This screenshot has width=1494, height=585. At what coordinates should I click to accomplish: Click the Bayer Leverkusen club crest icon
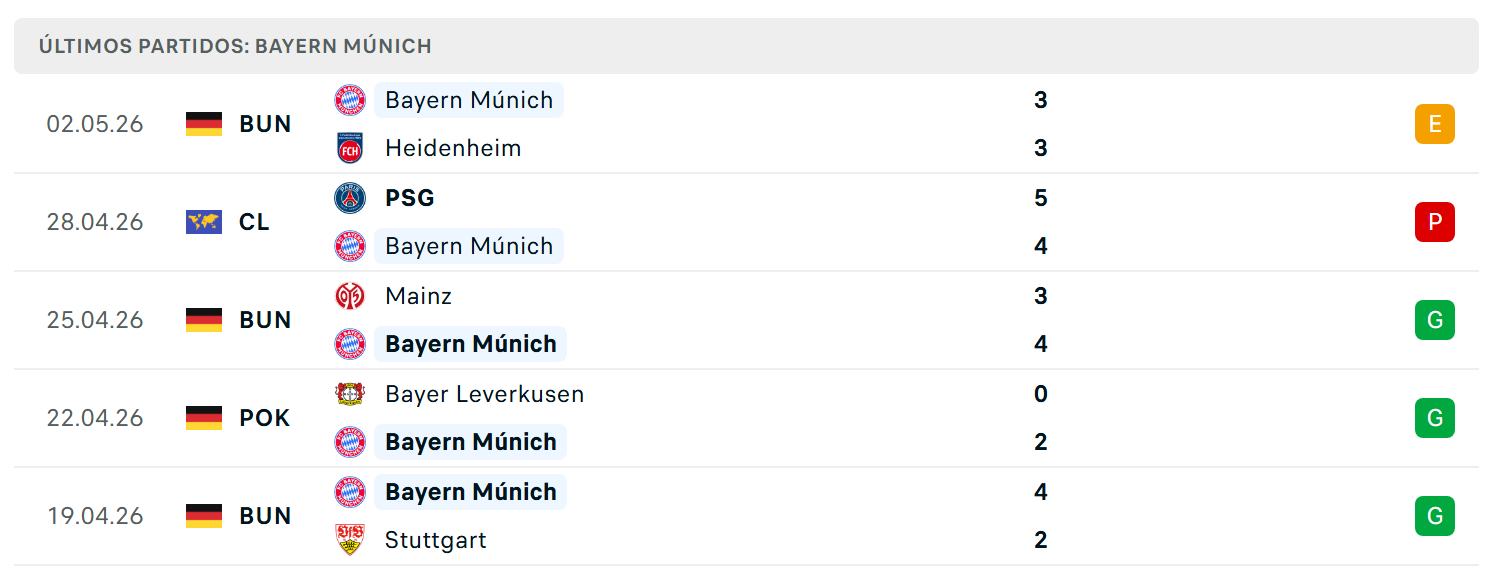pos(350,394)
